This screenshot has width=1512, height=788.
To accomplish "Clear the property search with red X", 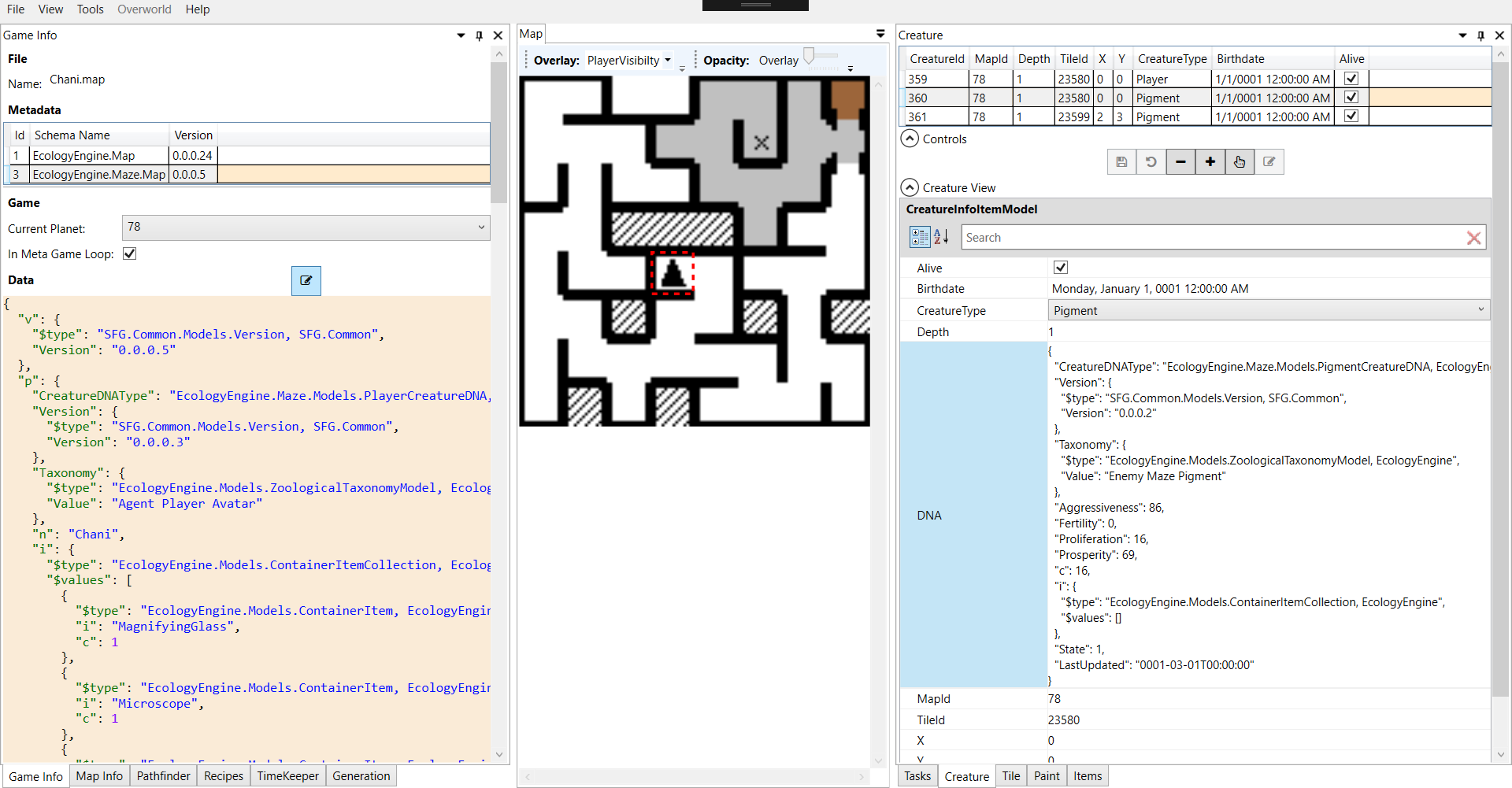I will pyautogui.click(x=1473, y=238).
